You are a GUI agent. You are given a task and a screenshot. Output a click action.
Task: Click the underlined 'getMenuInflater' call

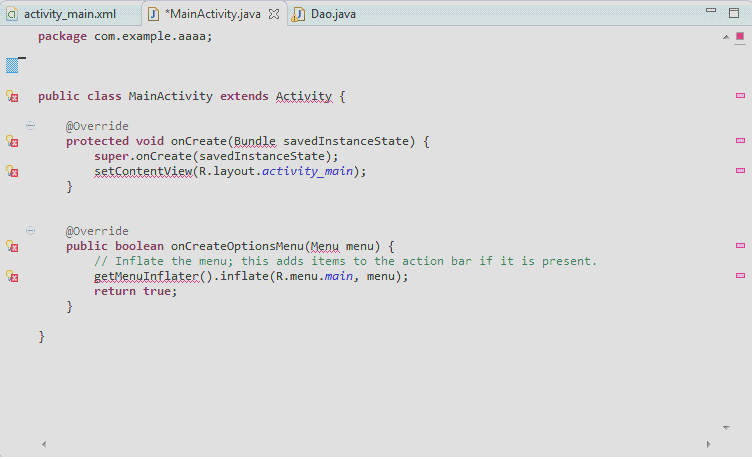pos(146,276)
